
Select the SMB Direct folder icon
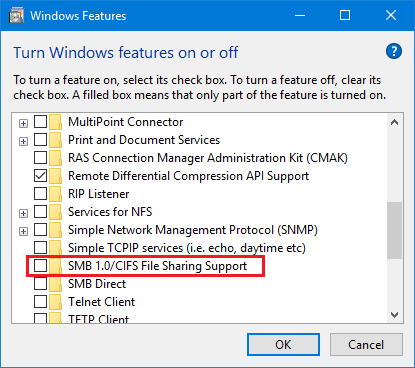click(x=55, y=284)
